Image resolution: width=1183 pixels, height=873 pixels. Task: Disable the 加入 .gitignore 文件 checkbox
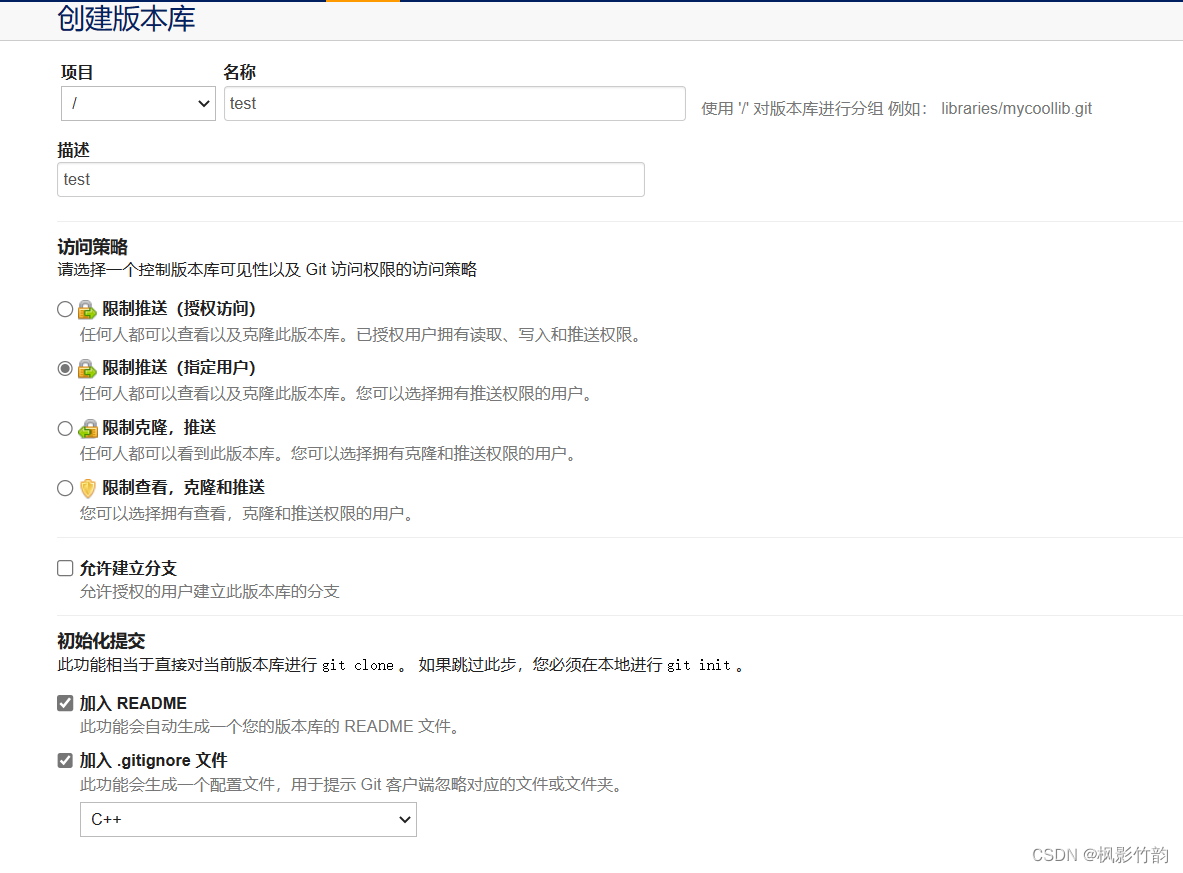click(64, 759)
